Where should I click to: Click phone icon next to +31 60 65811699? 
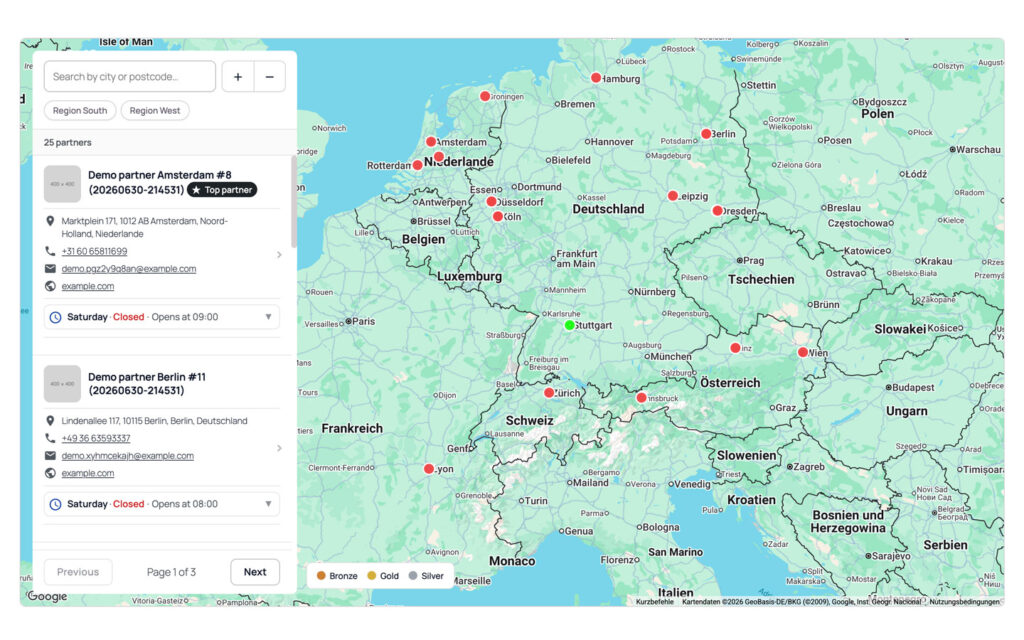point(50,251)
